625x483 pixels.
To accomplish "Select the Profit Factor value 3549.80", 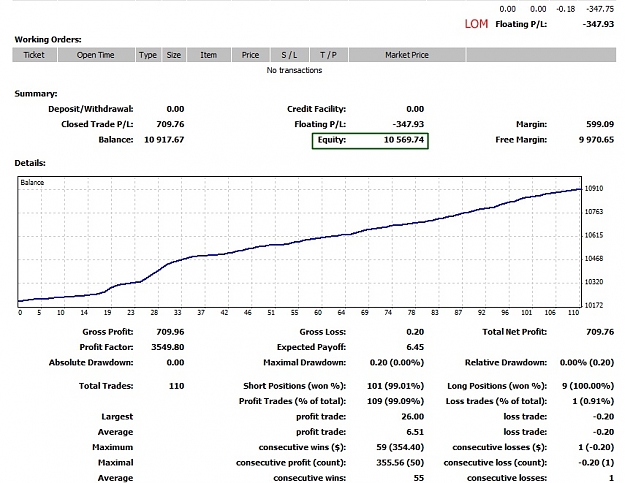I will [167, 347].
